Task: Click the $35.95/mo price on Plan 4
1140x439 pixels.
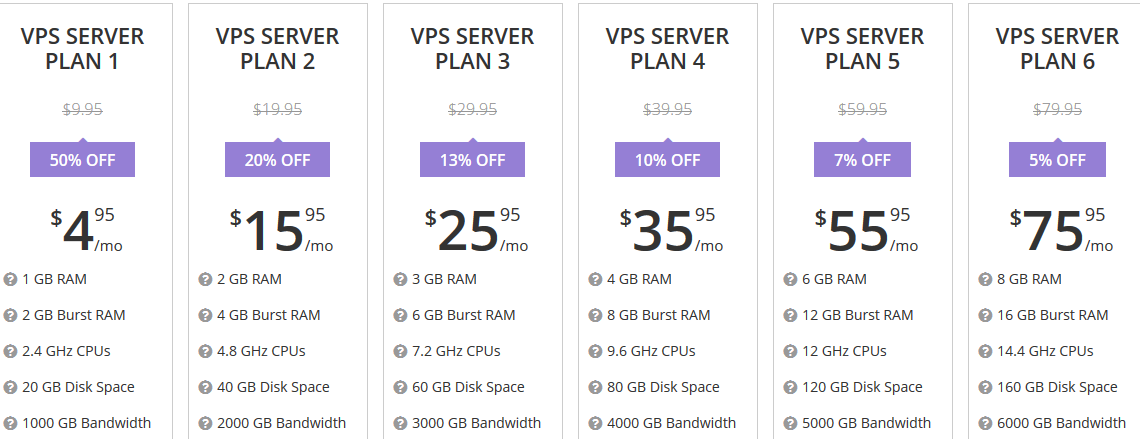Action: pyautogui.click(x=671, y=230)
